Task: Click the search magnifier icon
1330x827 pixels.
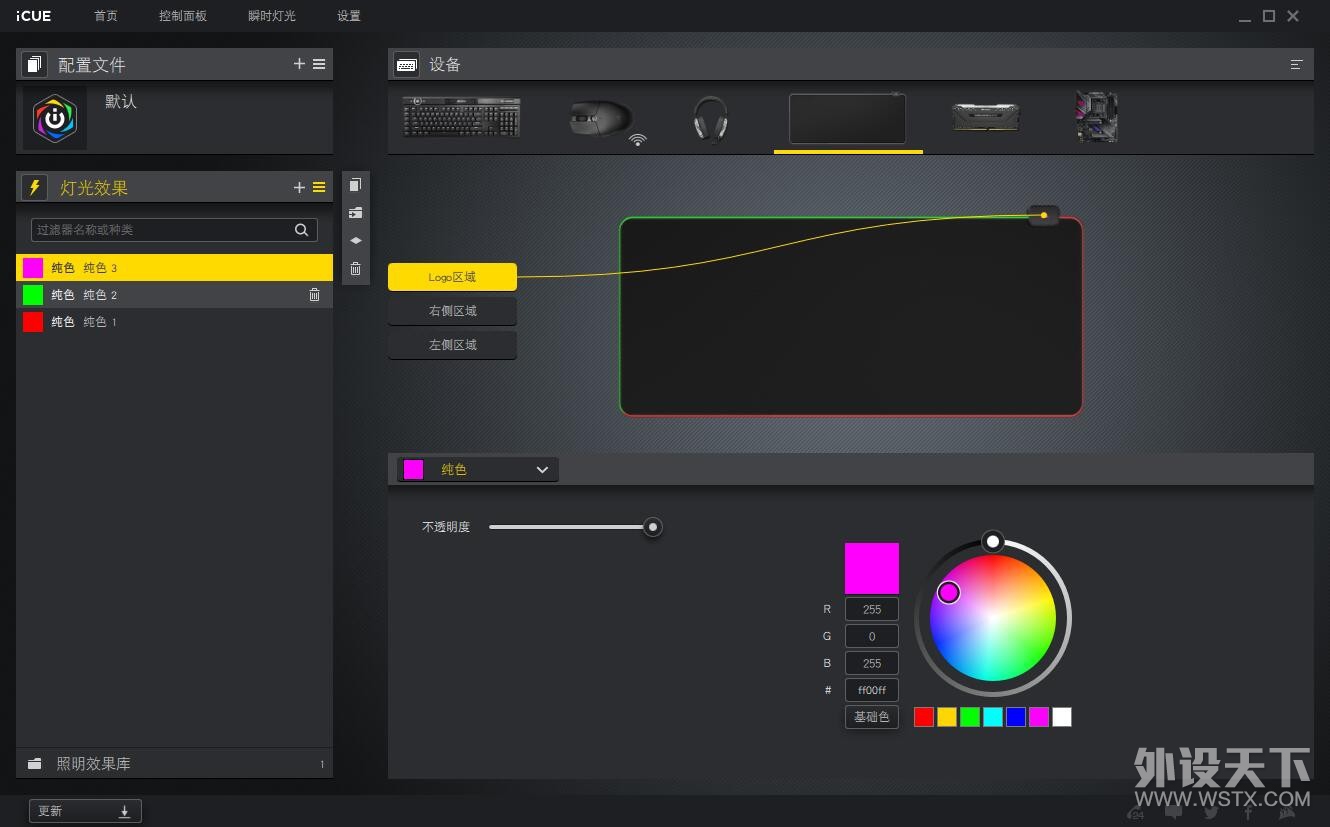Action: tap(301, 230)
